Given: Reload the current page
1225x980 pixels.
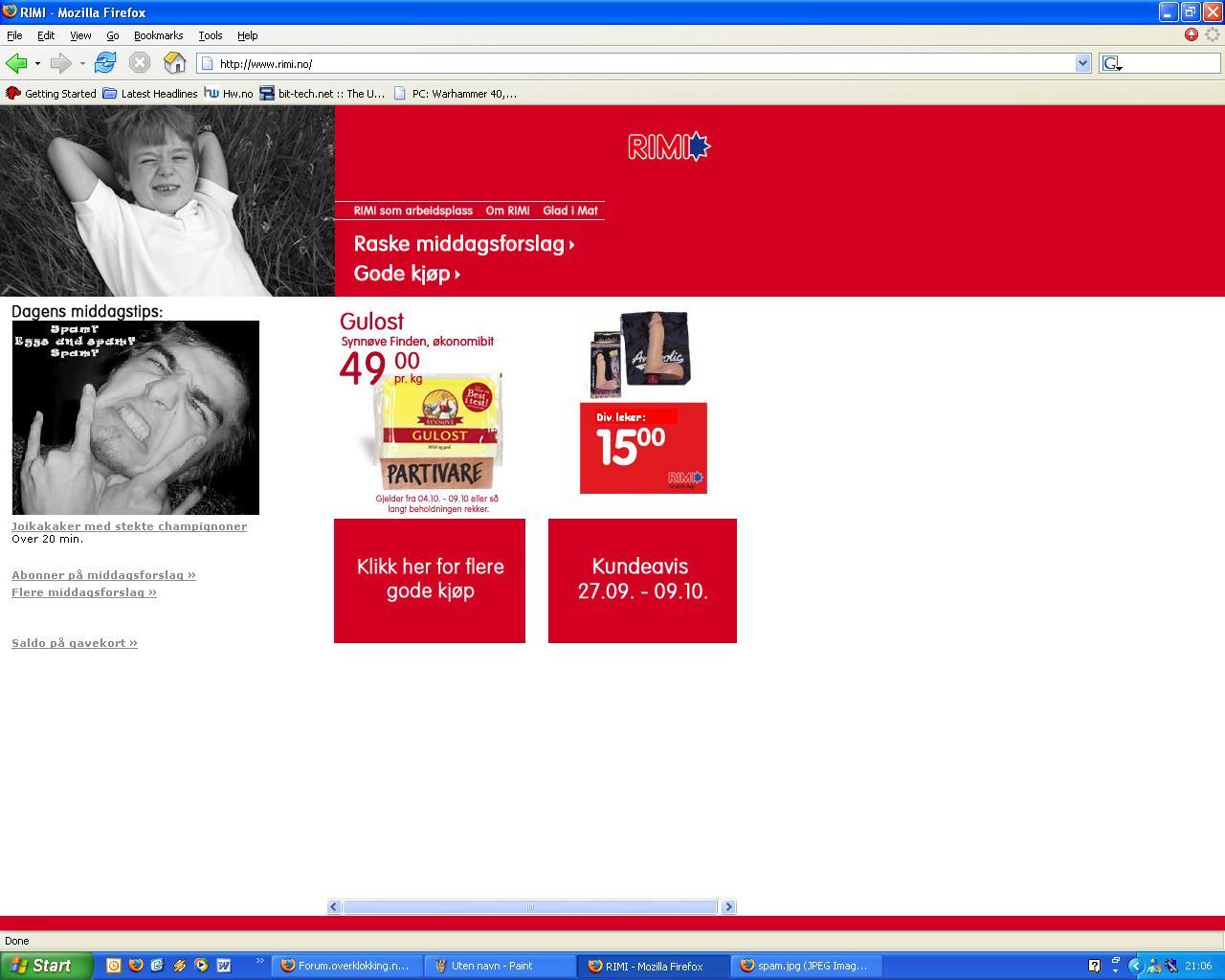Looking at the screenshot, I should (105, 63).
